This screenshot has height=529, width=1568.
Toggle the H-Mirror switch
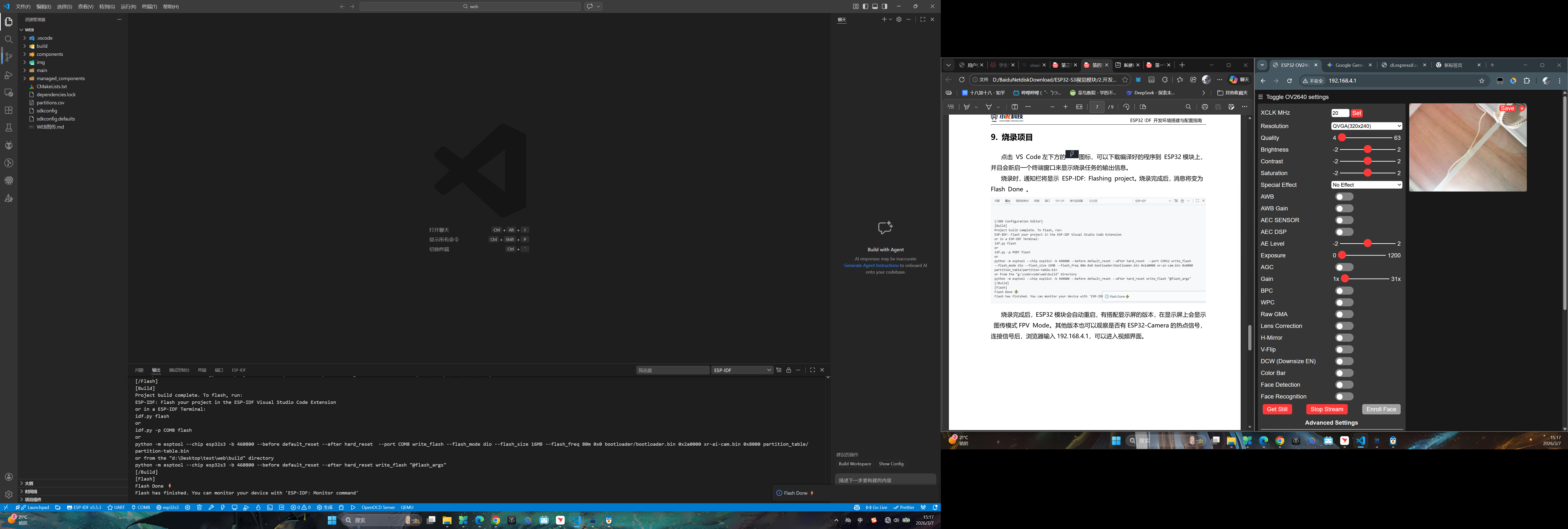pos(1344,338)
